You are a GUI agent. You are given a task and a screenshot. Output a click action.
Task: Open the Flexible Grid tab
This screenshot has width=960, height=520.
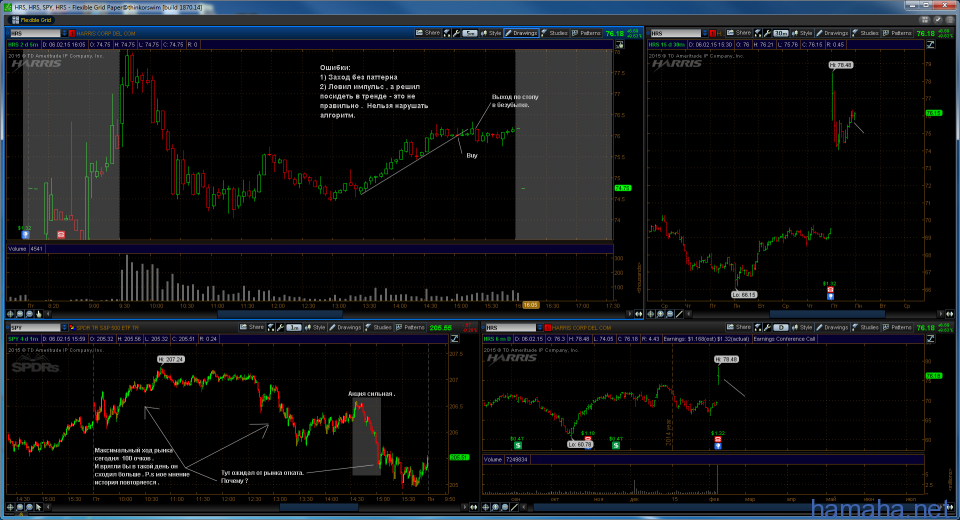click(32, 20)
